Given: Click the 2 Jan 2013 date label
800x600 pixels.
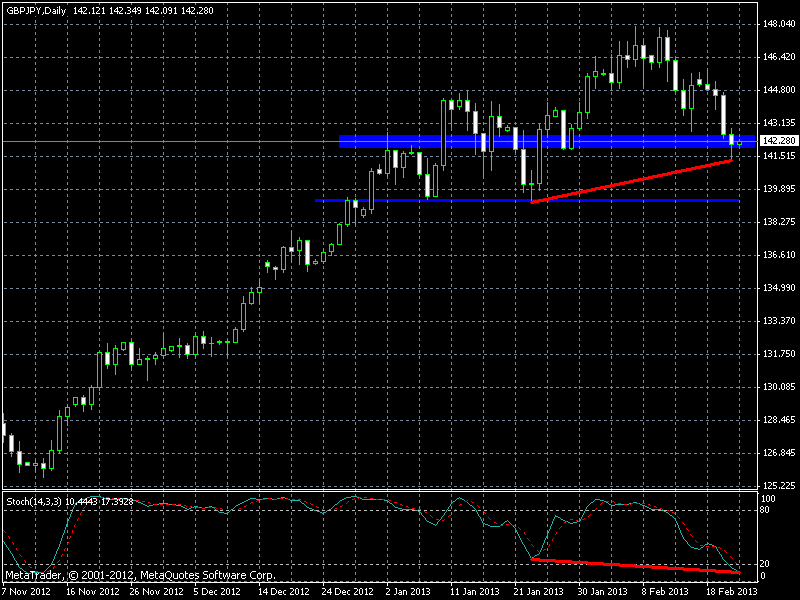Looking at the screenshot, I should pyautogui.click(x=408, y=592).
